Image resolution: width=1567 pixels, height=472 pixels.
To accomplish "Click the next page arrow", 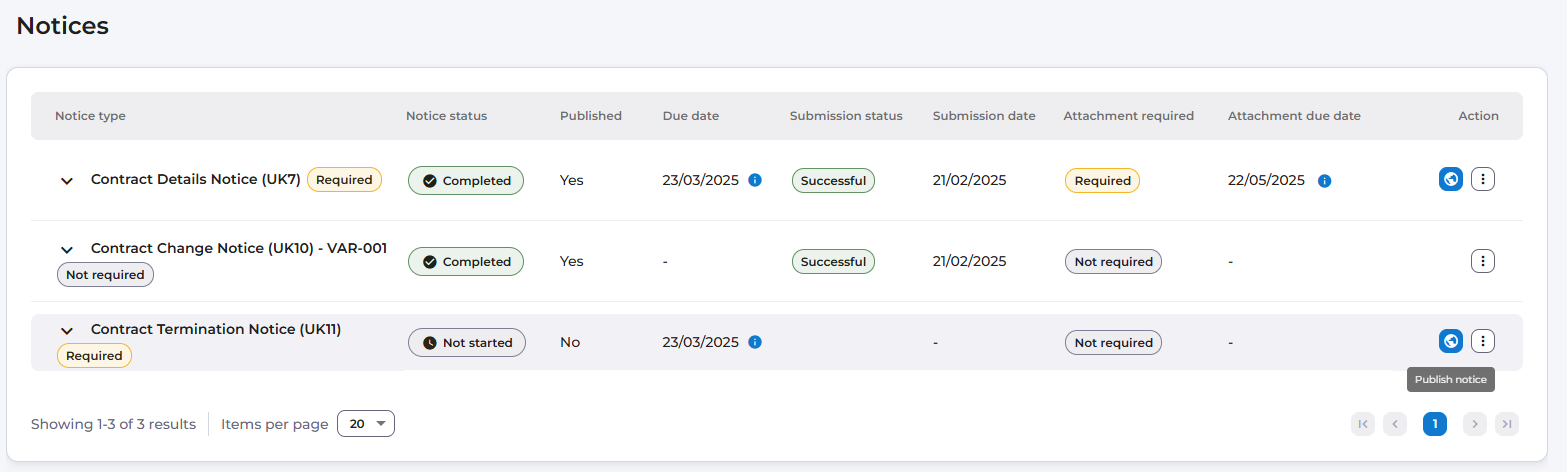I will [x=1475, y=424].
